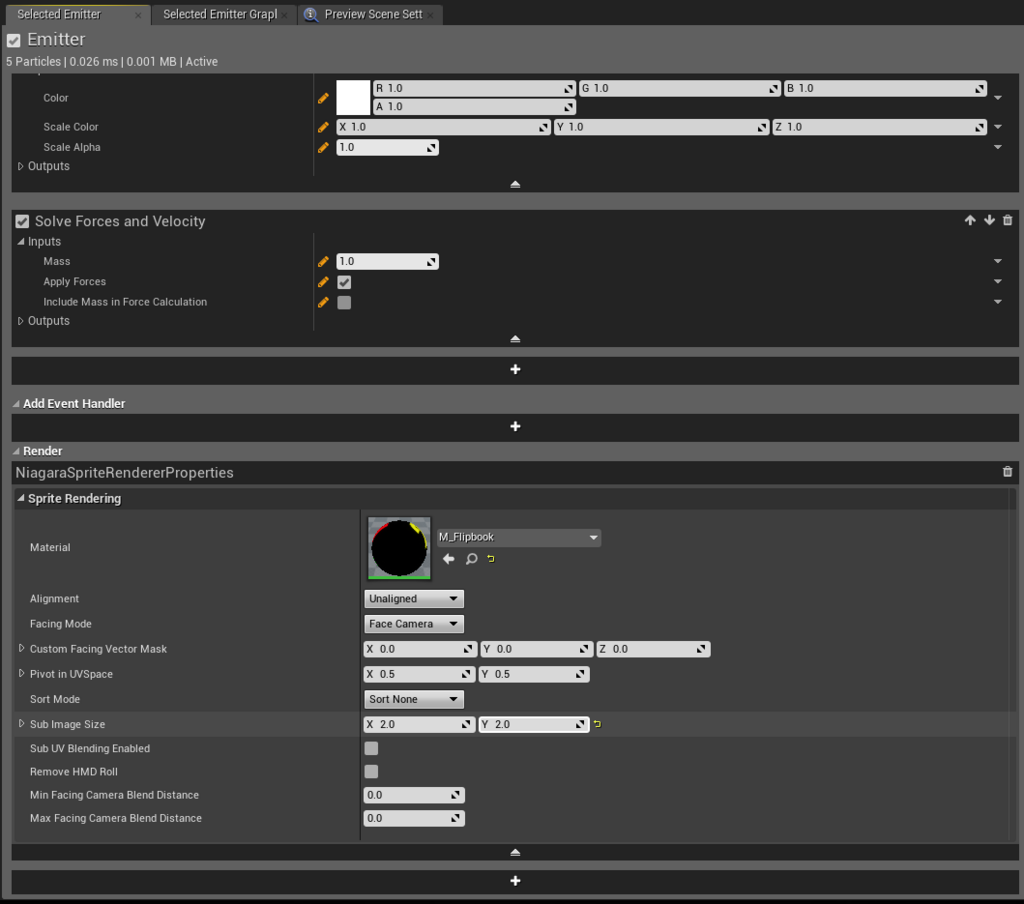Open the Apply Forces row options arrow
The height and width of the screenshot is (904, 1024).
[x=998, y=282]
